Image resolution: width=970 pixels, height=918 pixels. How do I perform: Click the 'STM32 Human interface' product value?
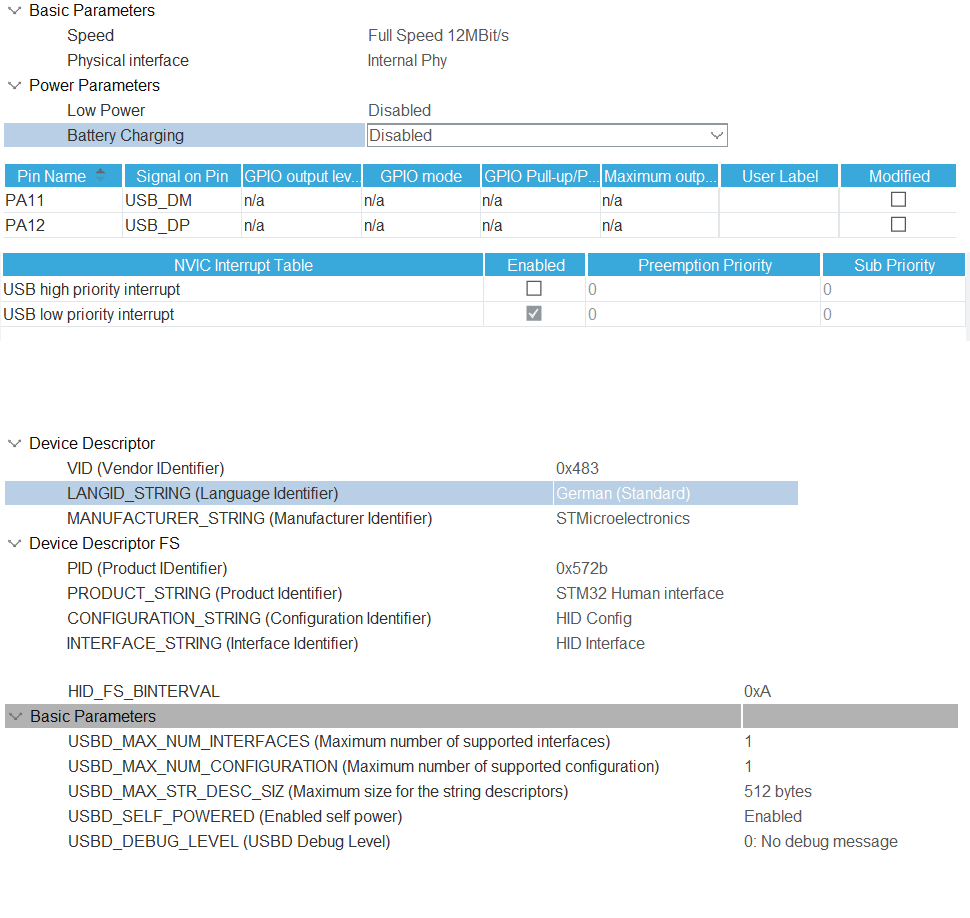(x=640, y=593)
